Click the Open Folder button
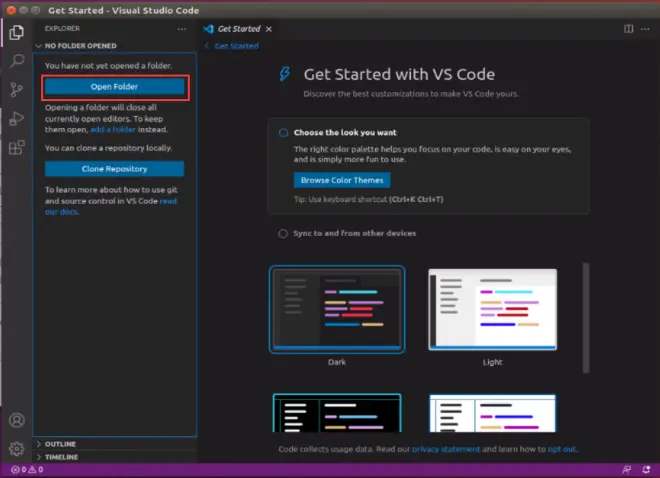 (x=114, y=87)
